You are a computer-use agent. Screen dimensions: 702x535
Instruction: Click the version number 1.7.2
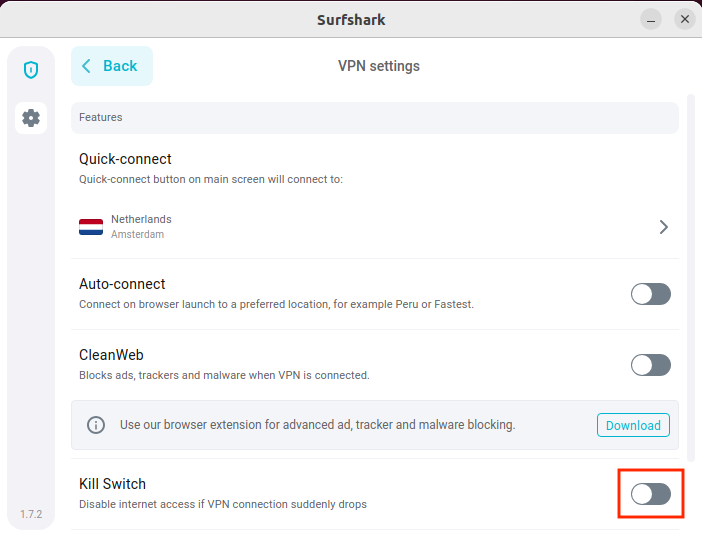(31, 514)
